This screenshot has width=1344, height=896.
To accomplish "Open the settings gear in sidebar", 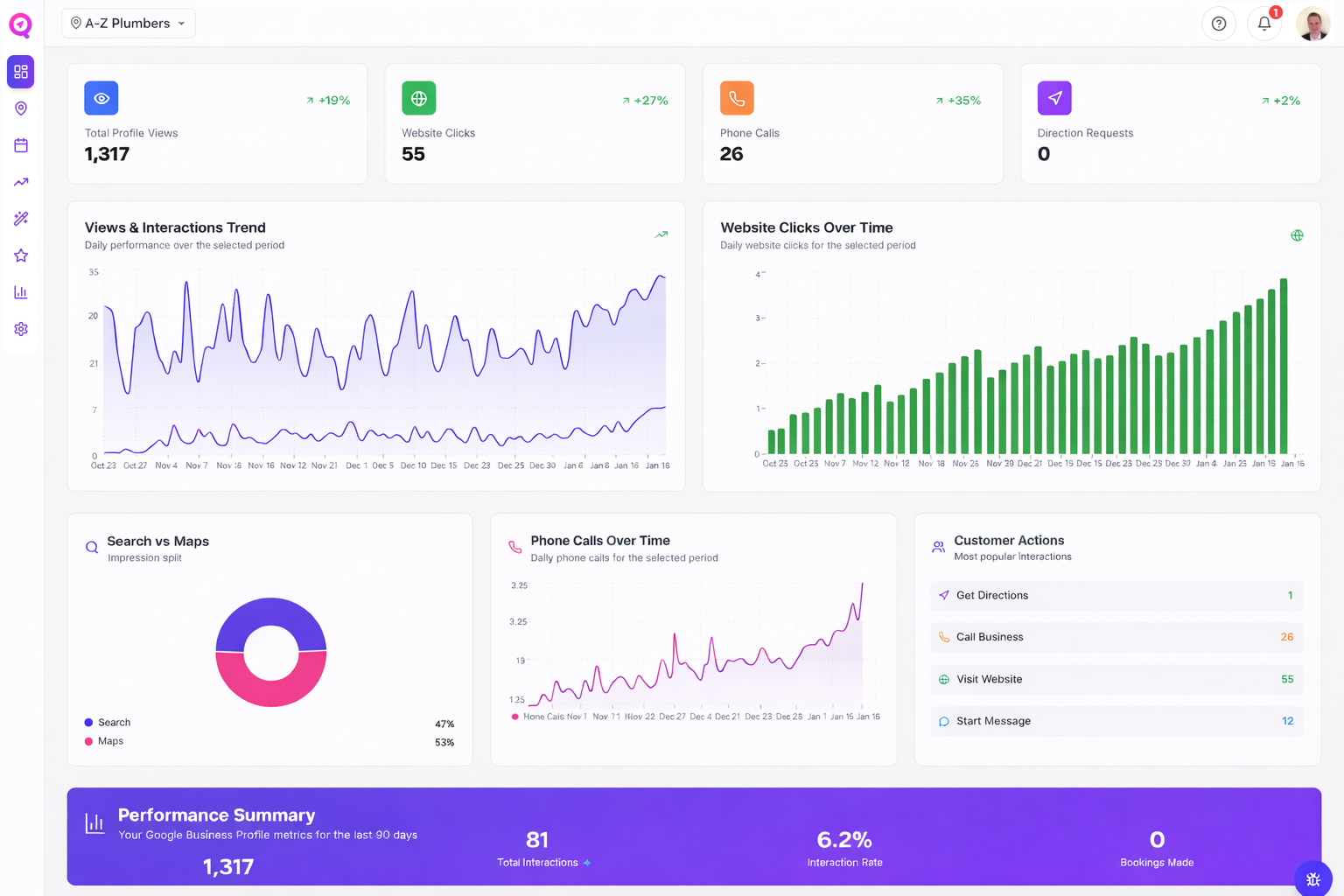I will click(x=20, y=329).
